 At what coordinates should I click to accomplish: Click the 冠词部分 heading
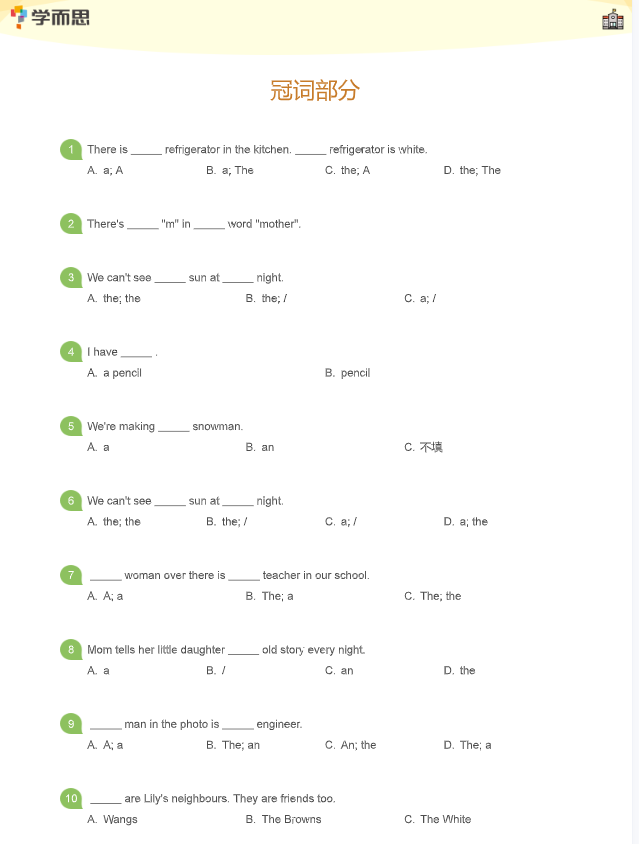pos(315,91)
